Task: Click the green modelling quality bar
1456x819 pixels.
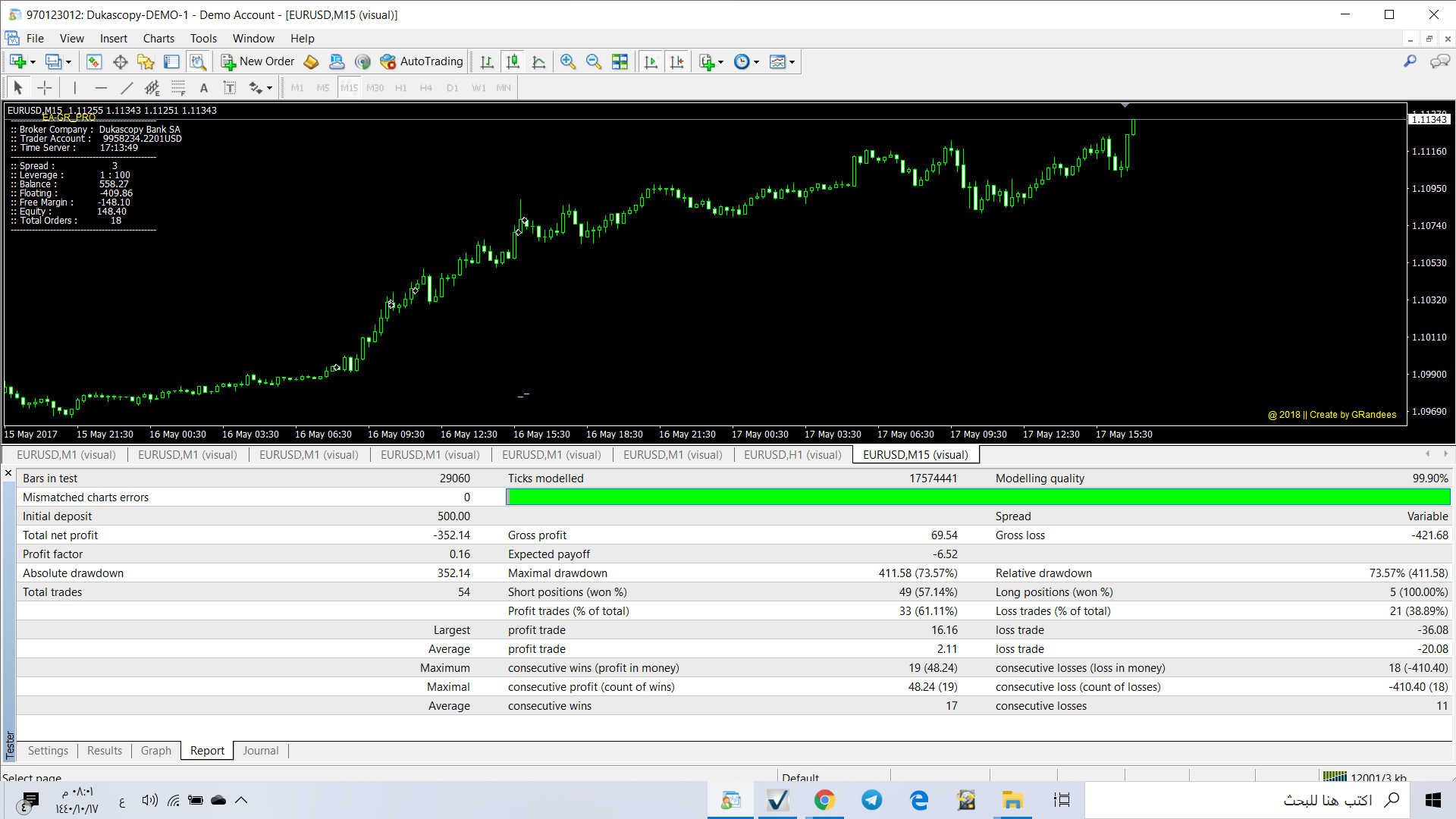Action: click(977, 497)
